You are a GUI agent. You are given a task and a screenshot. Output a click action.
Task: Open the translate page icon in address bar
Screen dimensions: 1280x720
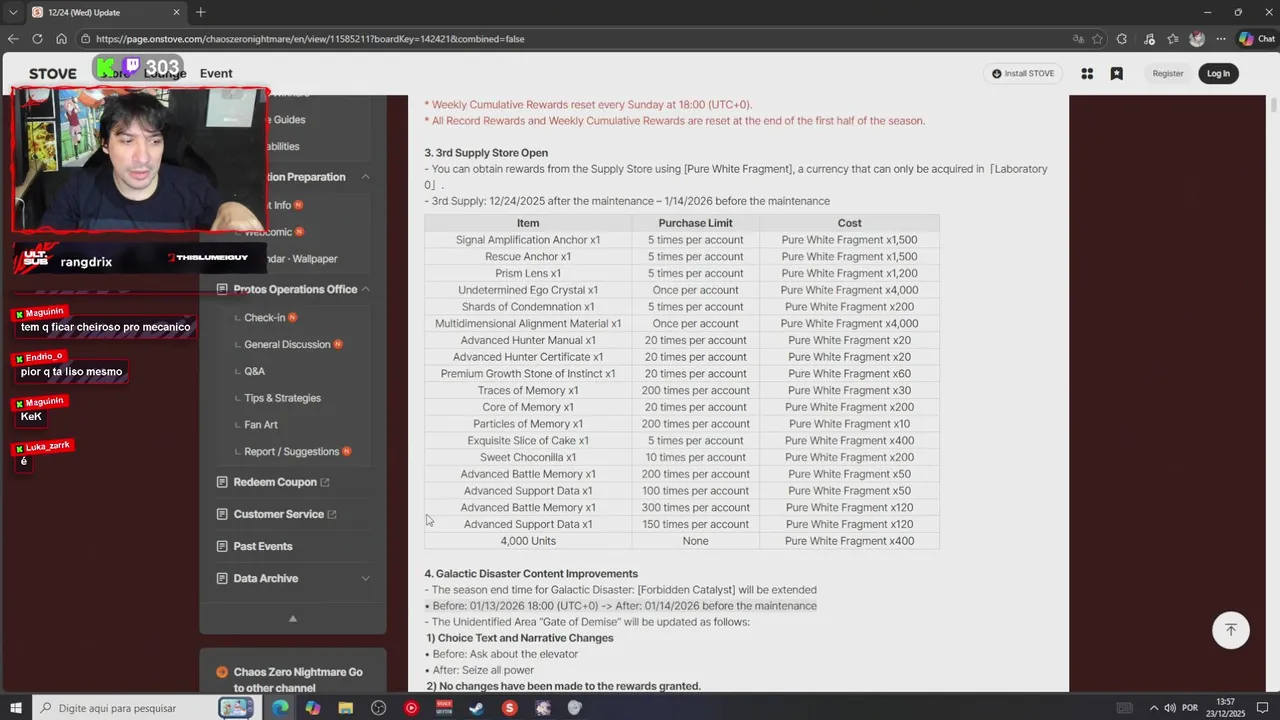(1078, 39)
